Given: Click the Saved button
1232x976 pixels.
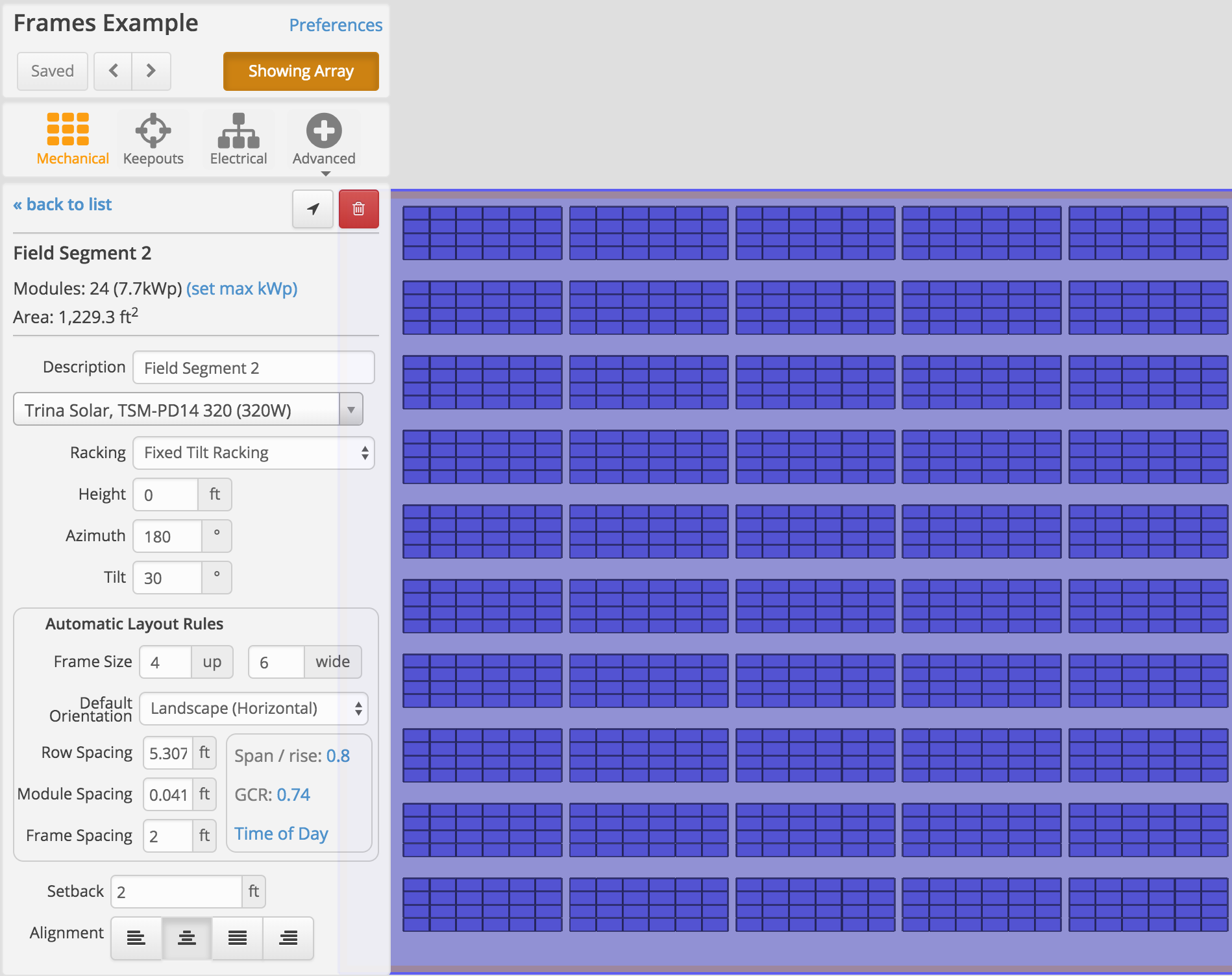Looking at the screenshot, I should 53,71.
